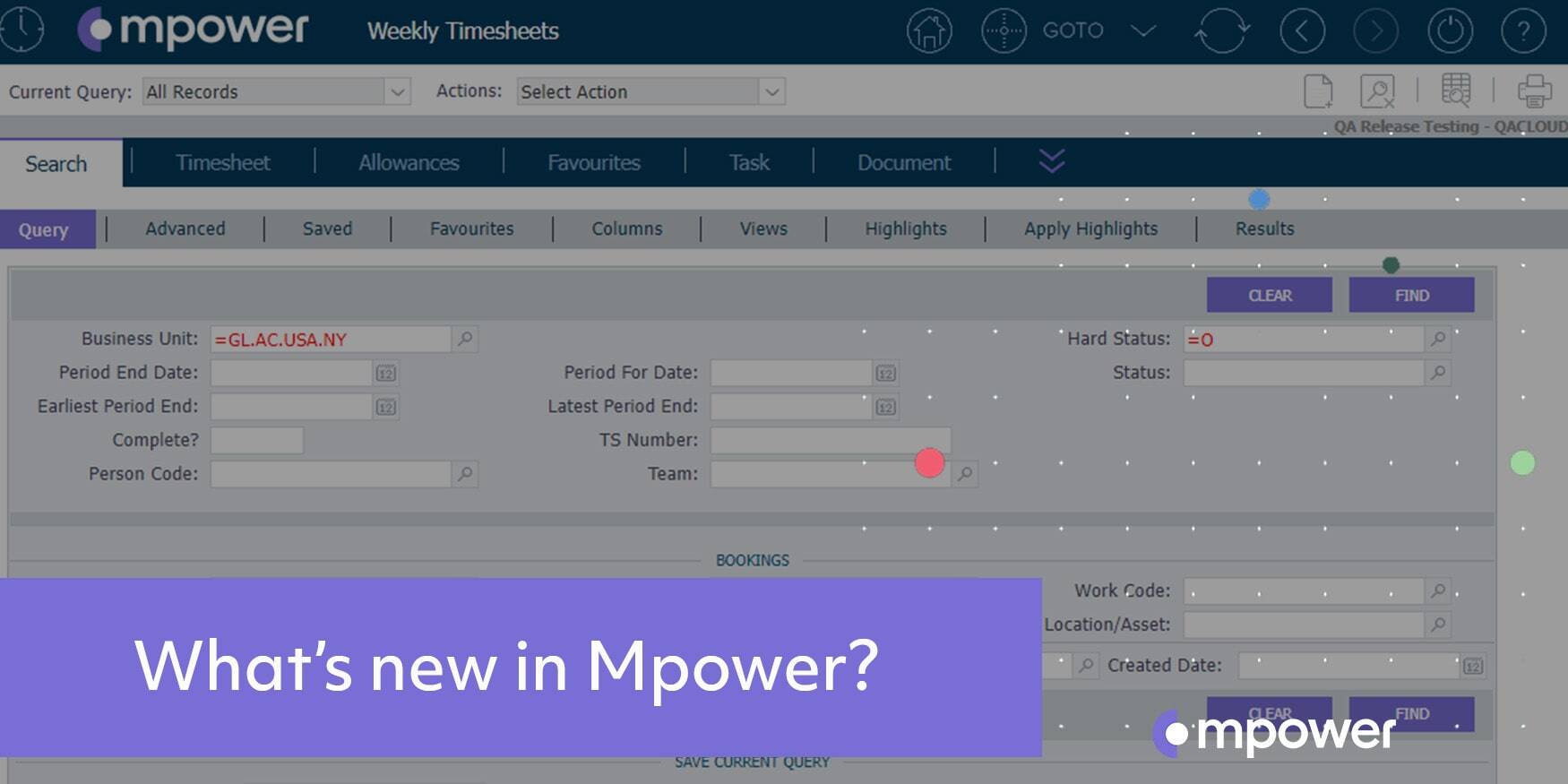The image size is (1568, 784).
Task: Click the back arrow navigation icon
Action: (1302, 31)
